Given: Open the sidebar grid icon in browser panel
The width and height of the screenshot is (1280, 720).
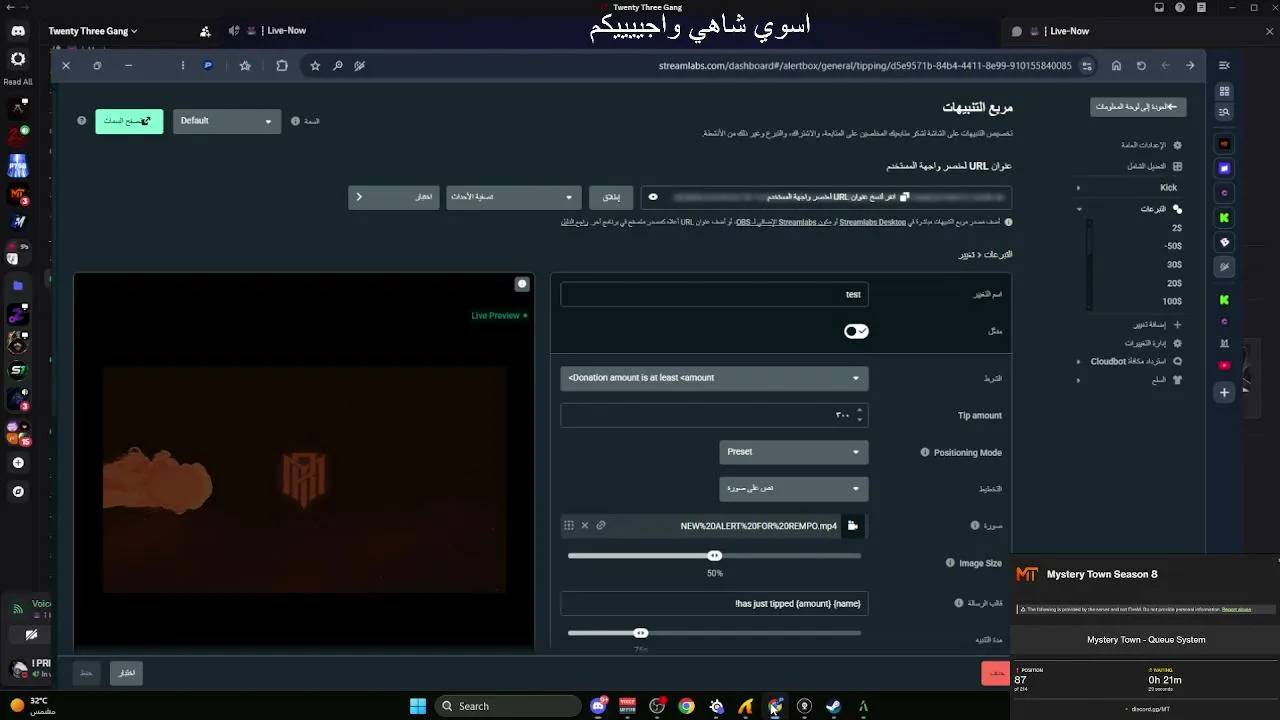Looking at the screenshot, I should [x=1224, y=90].
